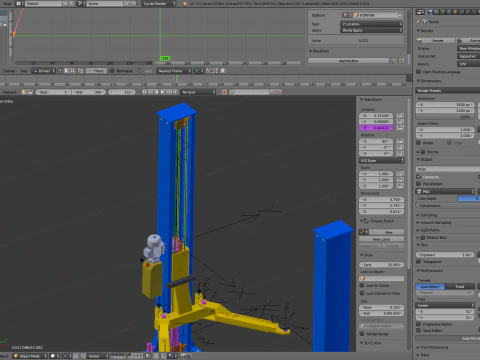
Task: Click the Add Modifier button
Action: (x=348, y=61)
